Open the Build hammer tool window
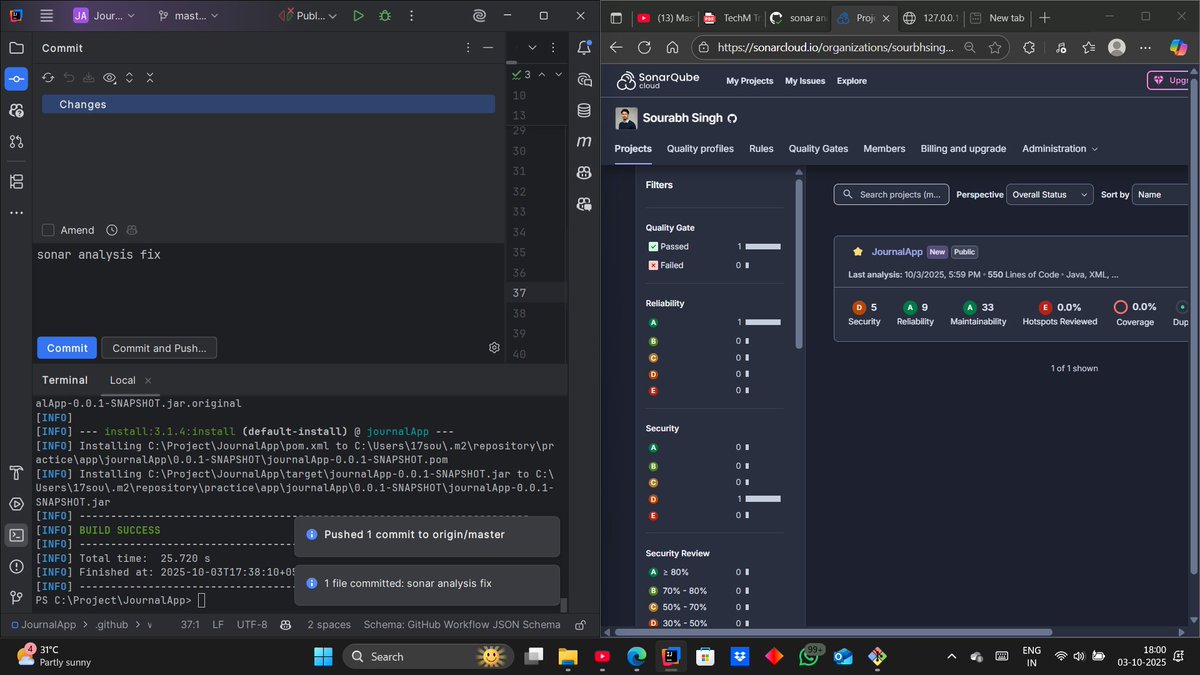 tap(16, 472)
